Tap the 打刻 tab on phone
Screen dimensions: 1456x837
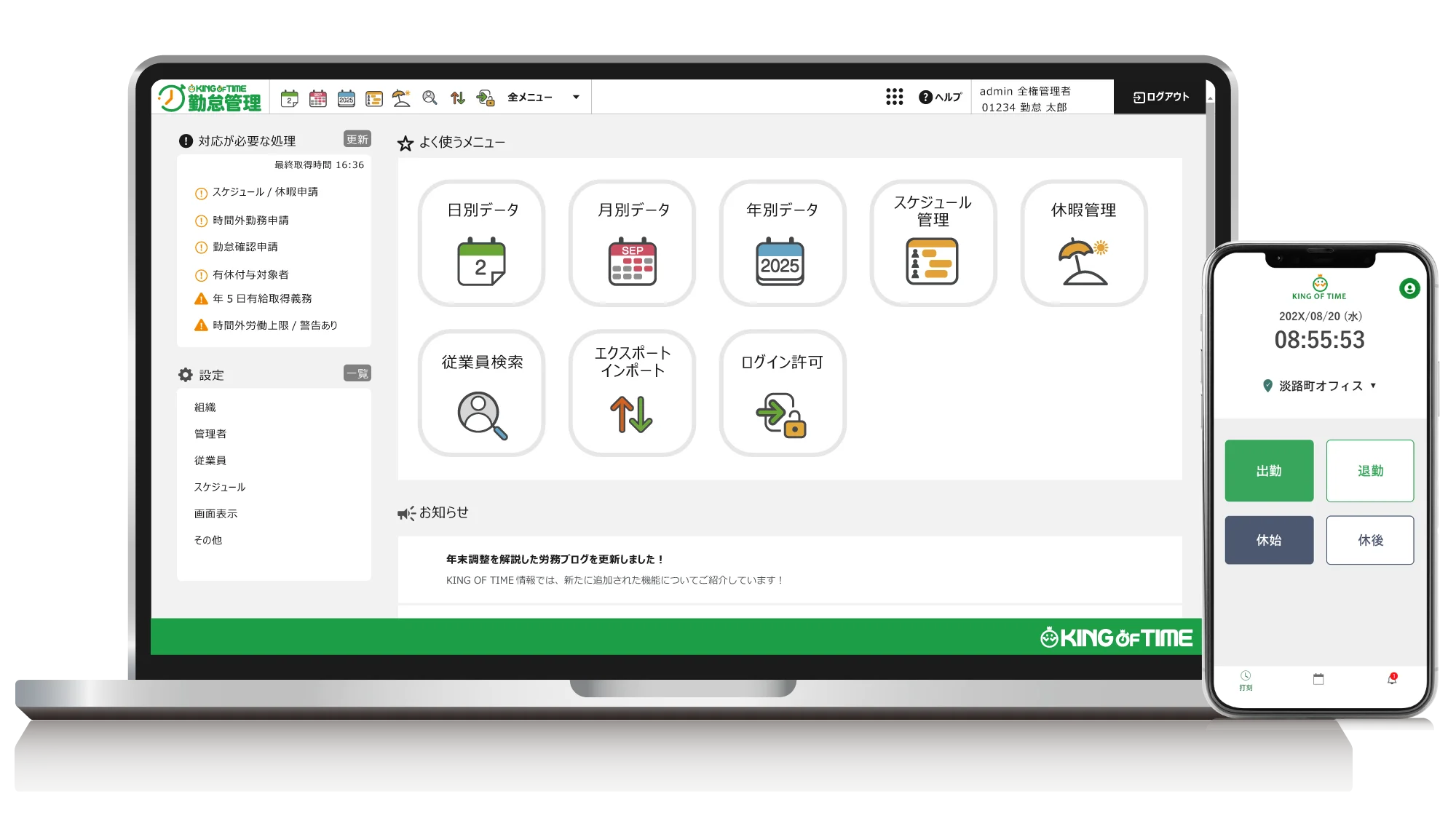[1246, 681]
